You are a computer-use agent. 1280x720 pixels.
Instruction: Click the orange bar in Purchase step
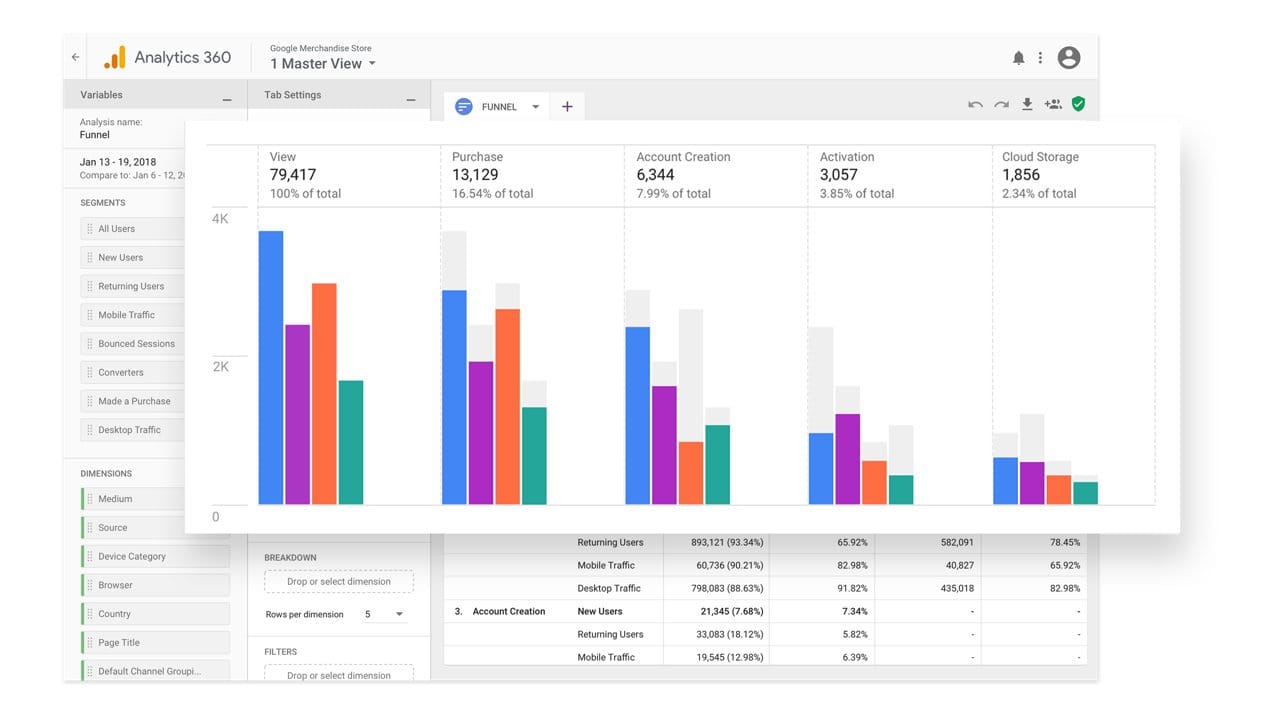tap(508, 407)
